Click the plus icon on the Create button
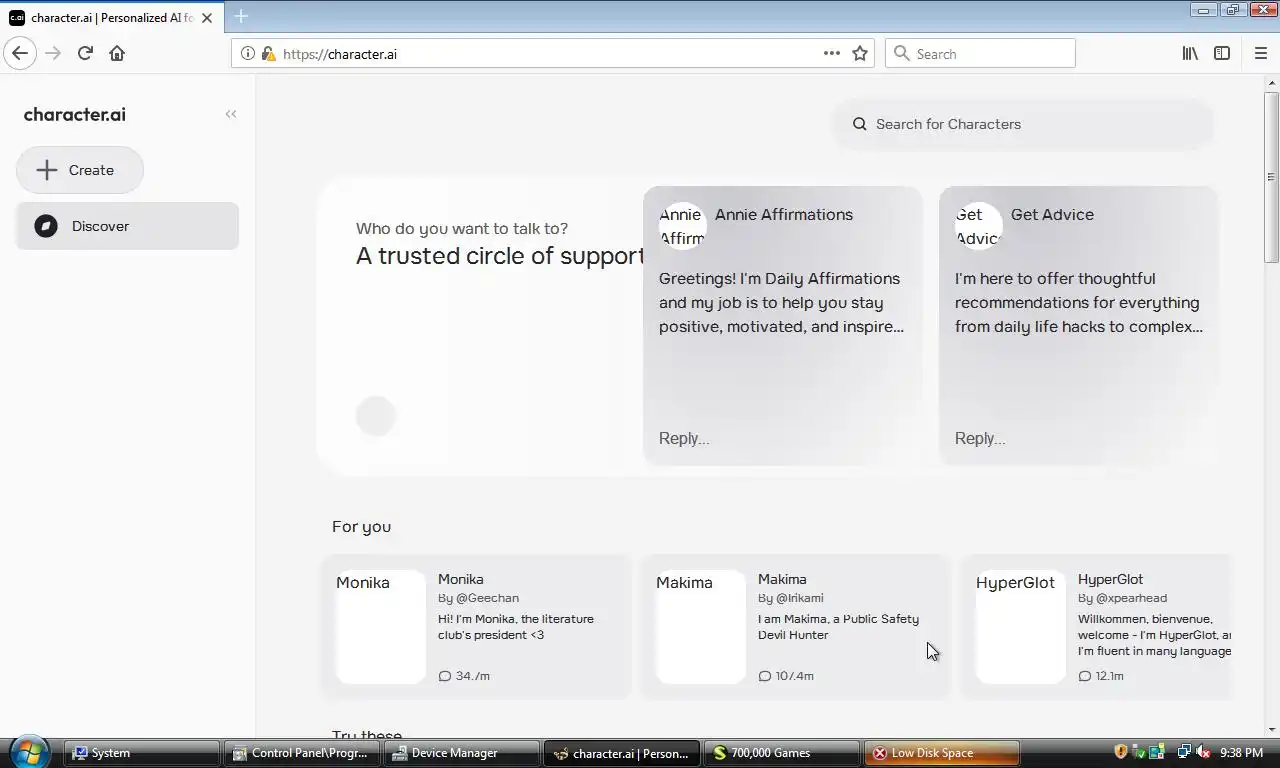1280x768 pixels. tap(47, 170)
